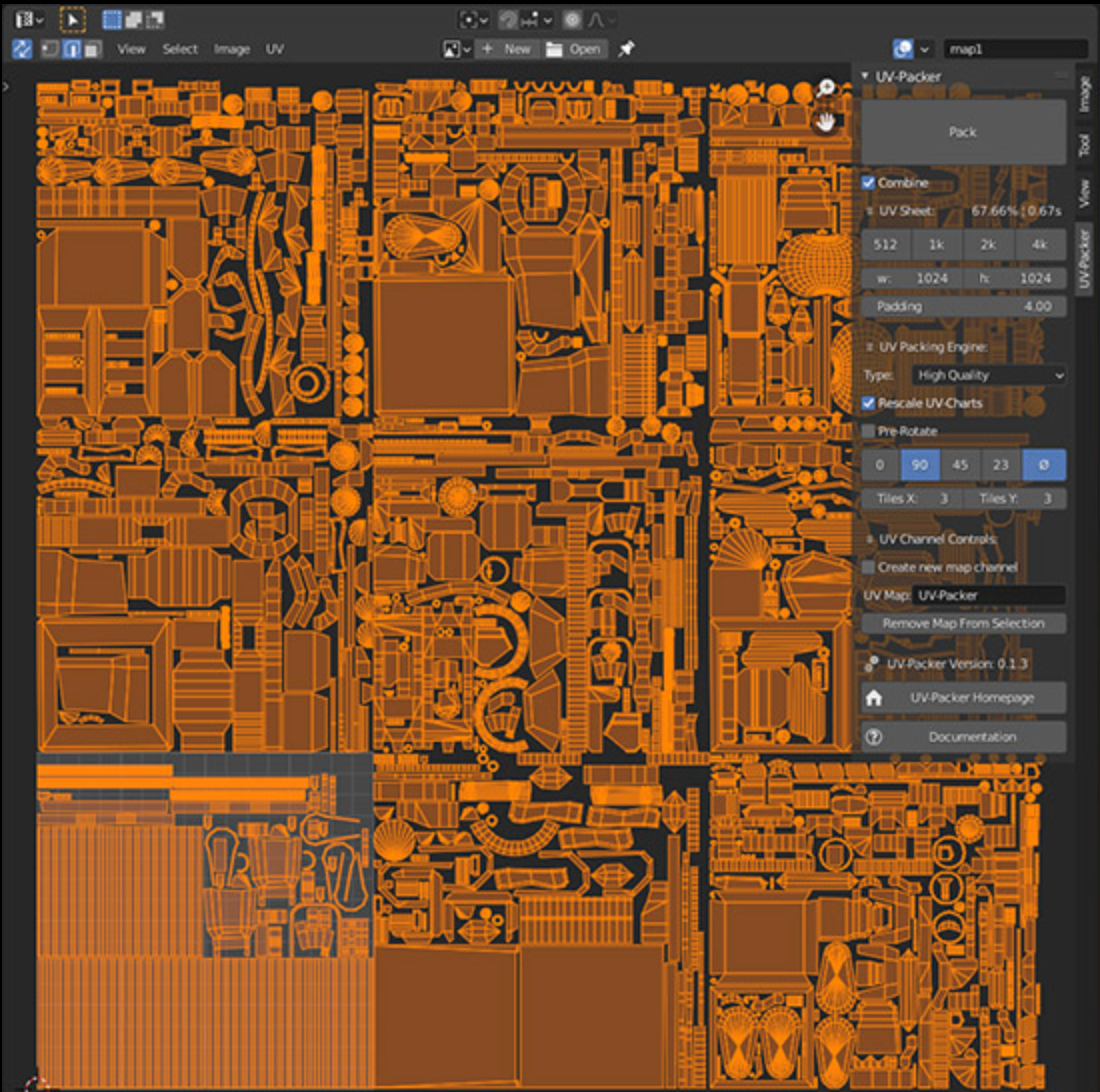Click the large Pack button
The width and height of the screenshot is (1100, 1092).
point(963,132)
